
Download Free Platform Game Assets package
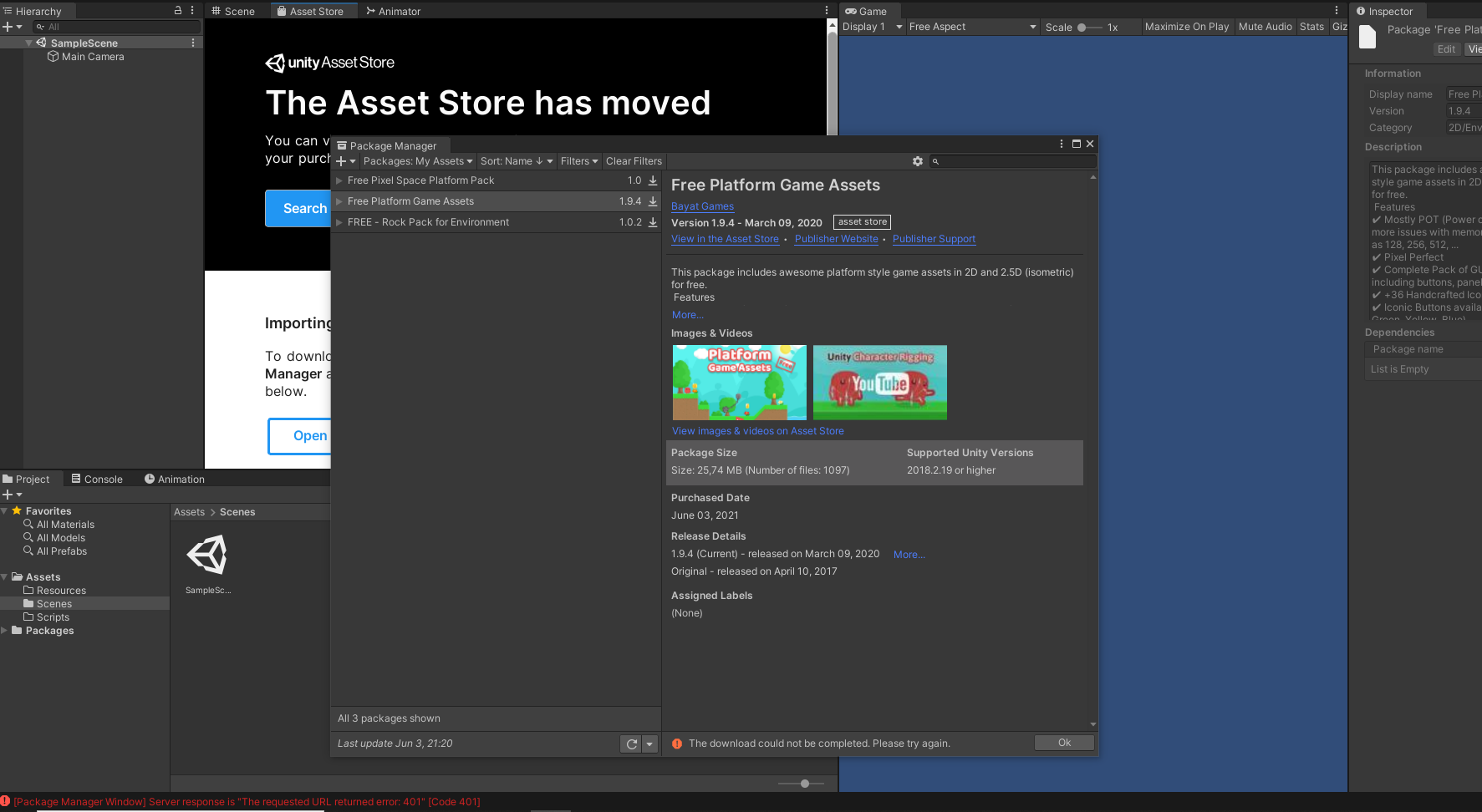[653, 201]
